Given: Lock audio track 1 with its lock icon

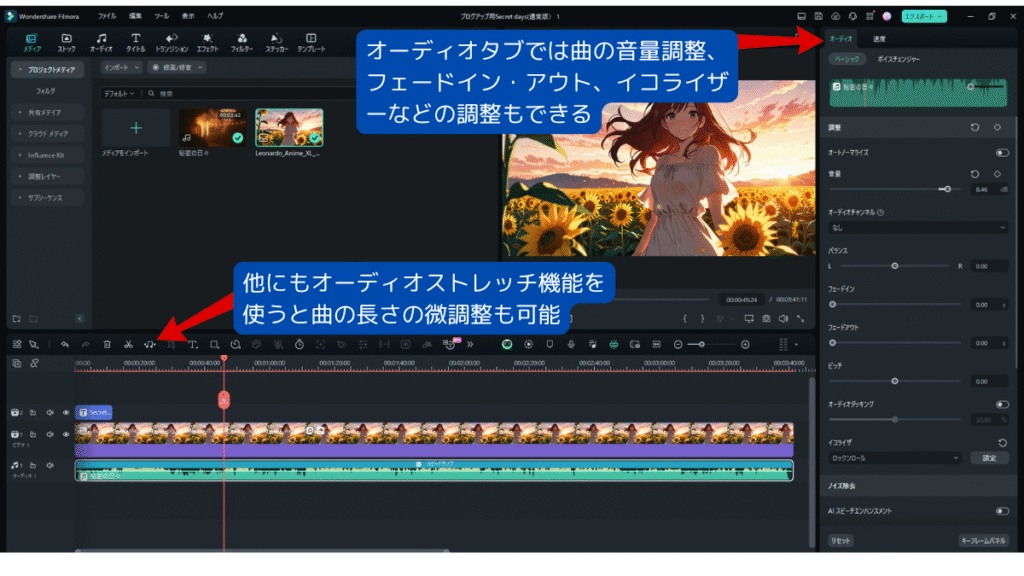Looking at the screenshot, I should pos(33,466).
